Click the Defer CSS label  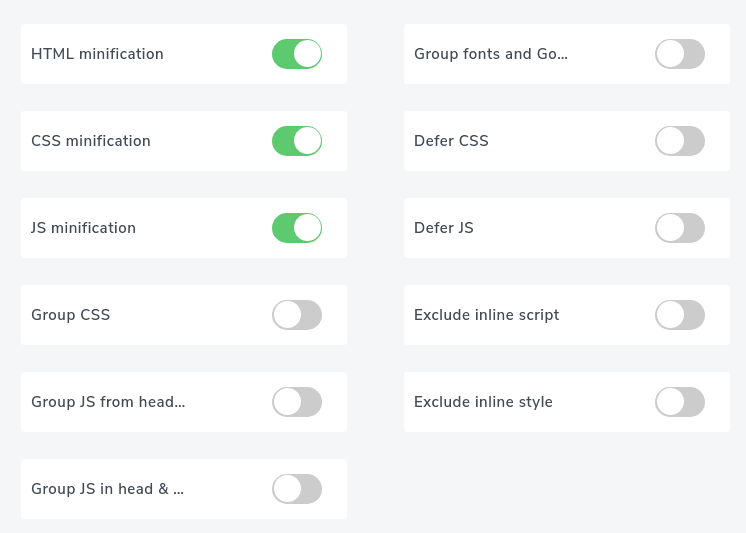coord(451,141)
